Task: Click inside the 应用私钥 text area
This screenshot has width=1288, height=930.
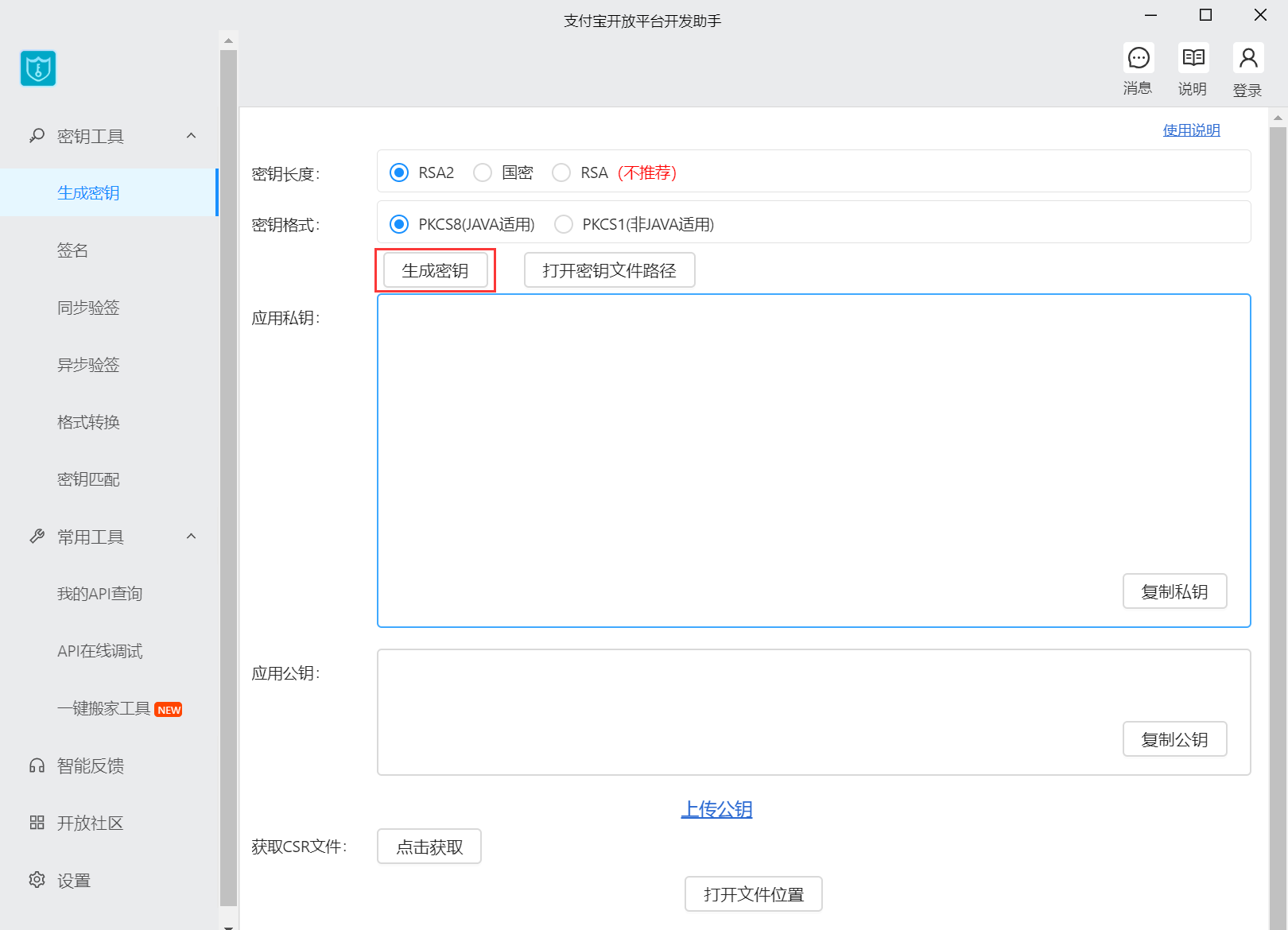Action: (x=813, y=460)
